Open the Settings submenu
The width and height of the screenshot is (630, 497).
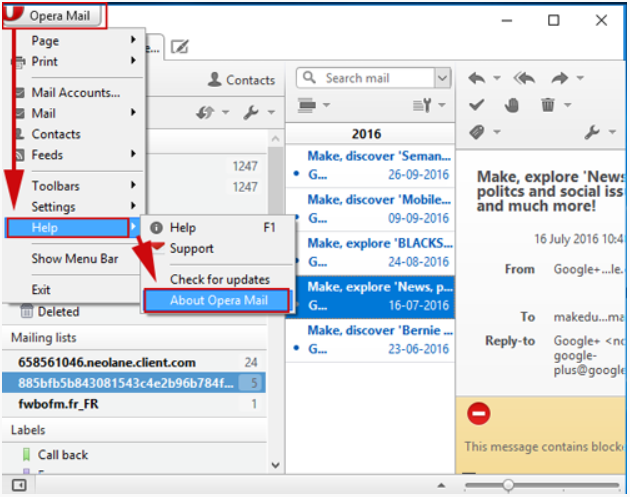76,207
